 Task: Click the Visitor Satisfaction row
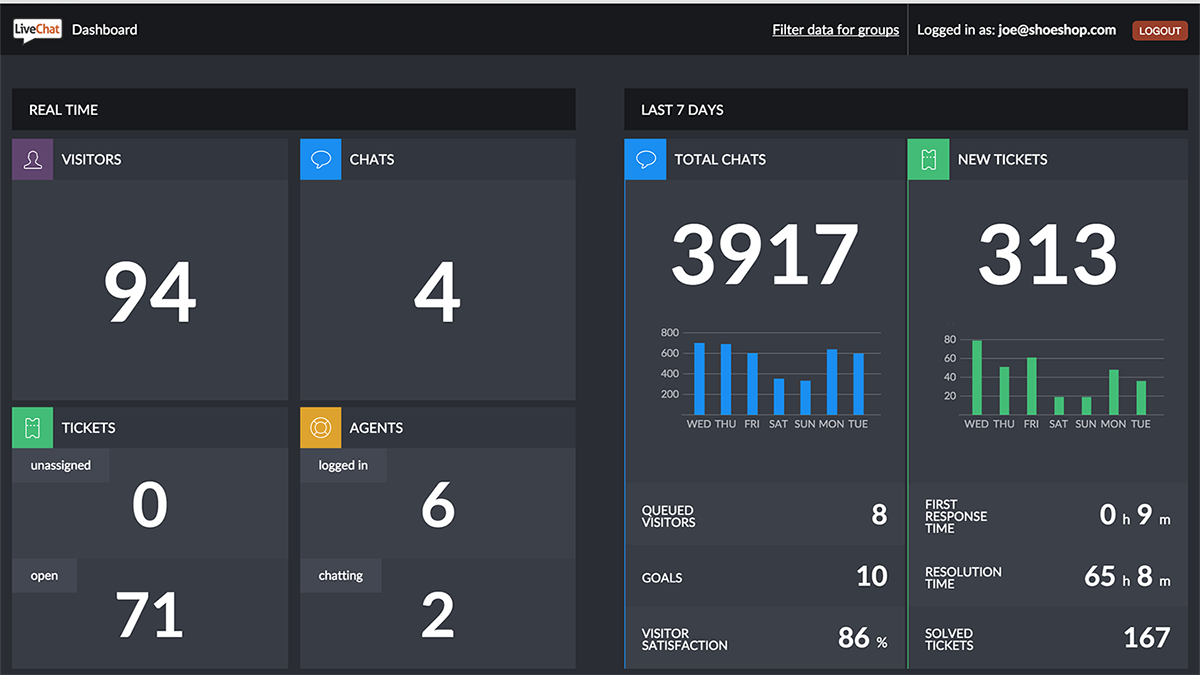coord(765,639)
